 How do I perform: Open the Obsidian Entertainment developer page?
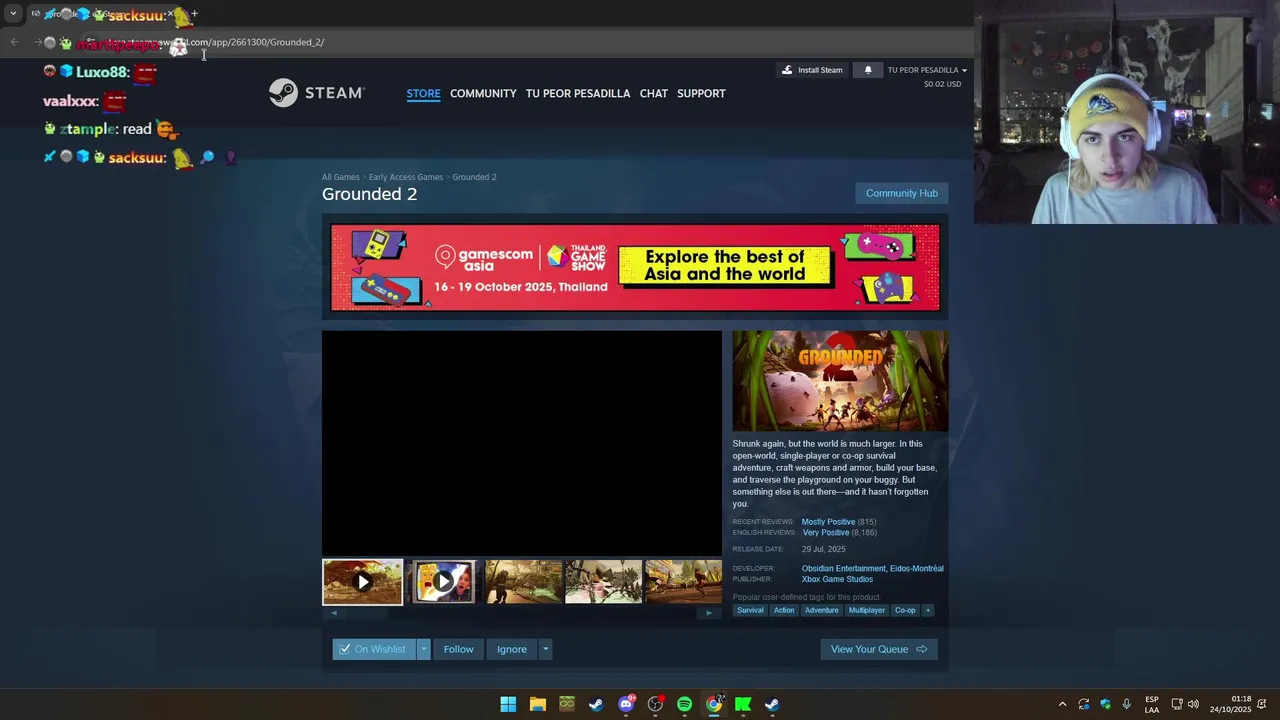[843, 569]
